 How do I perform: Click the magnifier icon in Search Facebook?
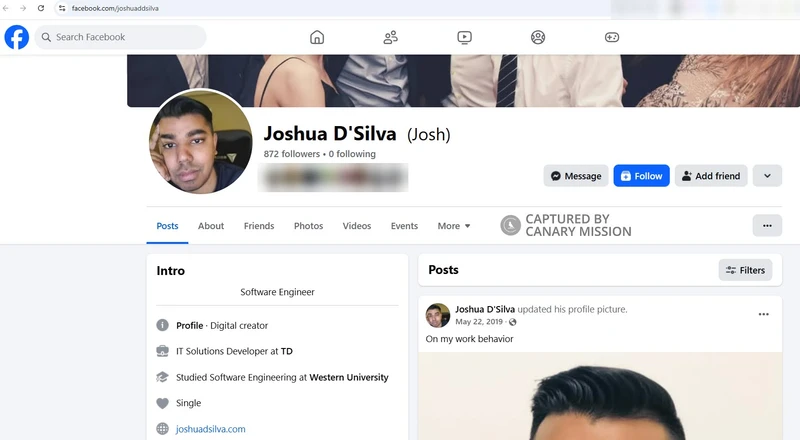pyautogui.click(x=46, y=37)
